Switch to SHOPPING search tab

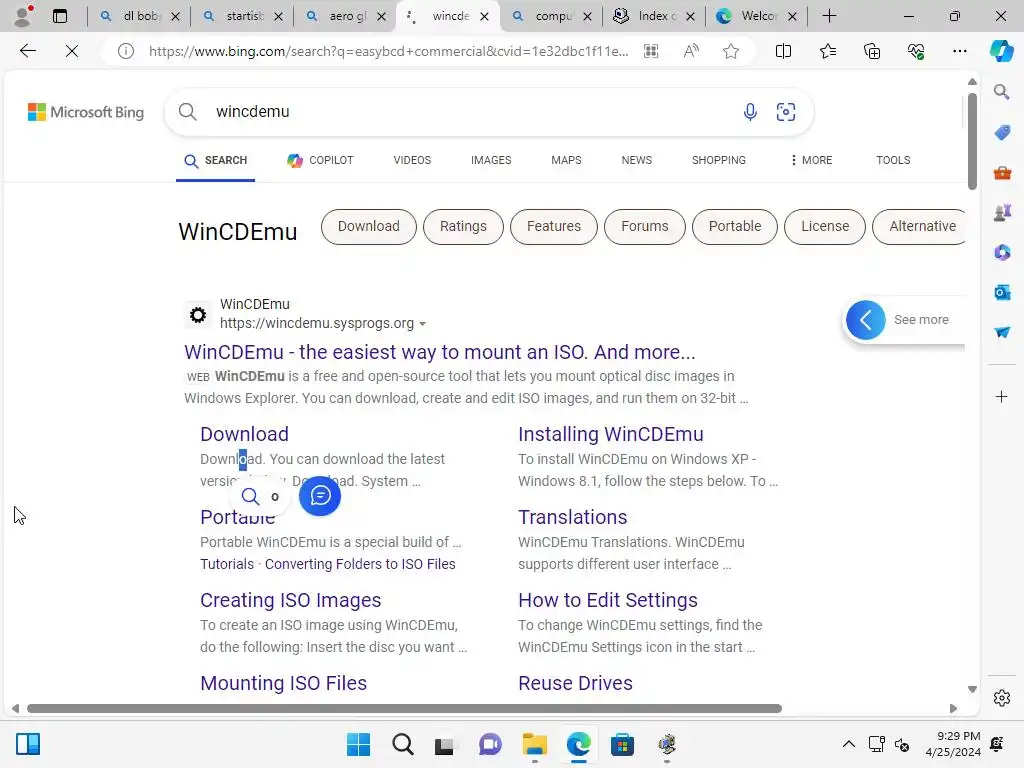718,160
